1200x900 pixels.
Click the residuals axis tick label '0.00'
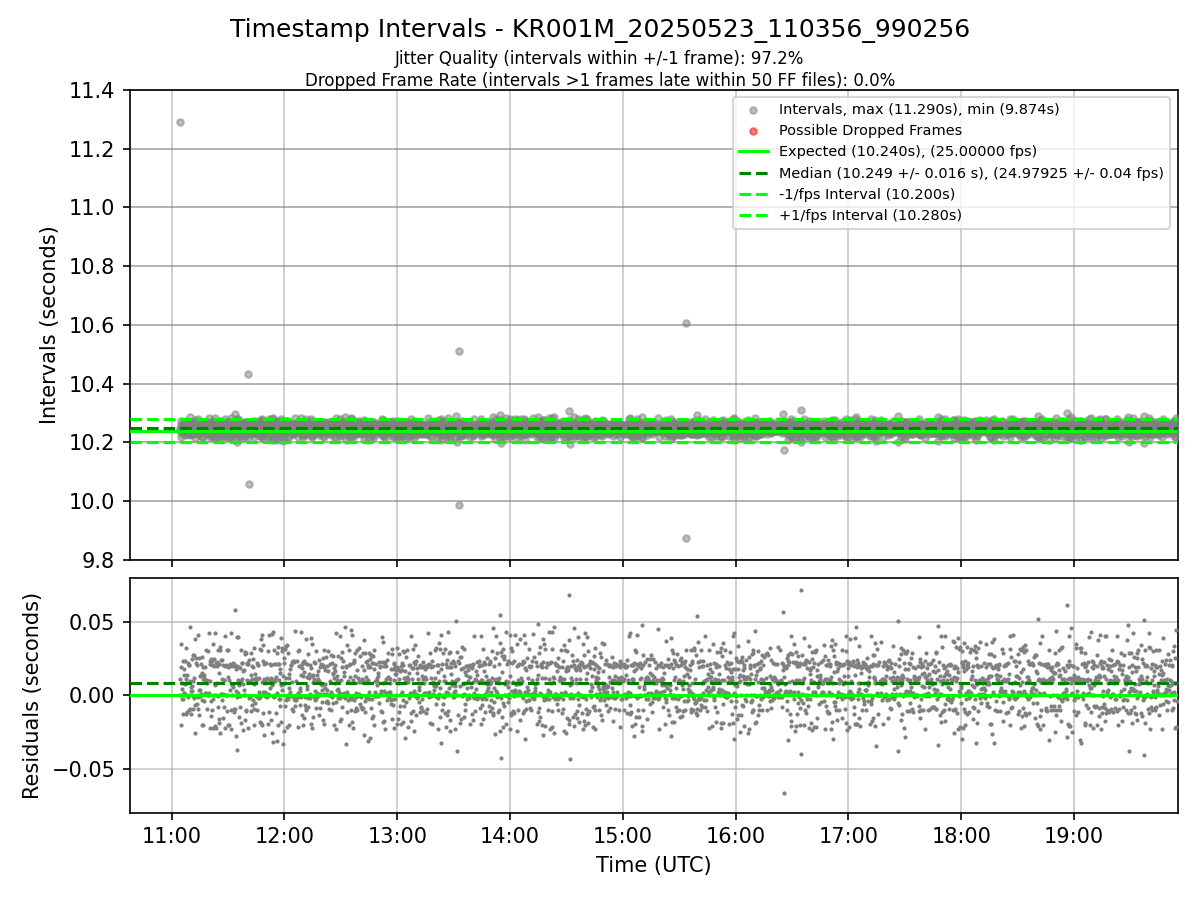pos(94,695)
